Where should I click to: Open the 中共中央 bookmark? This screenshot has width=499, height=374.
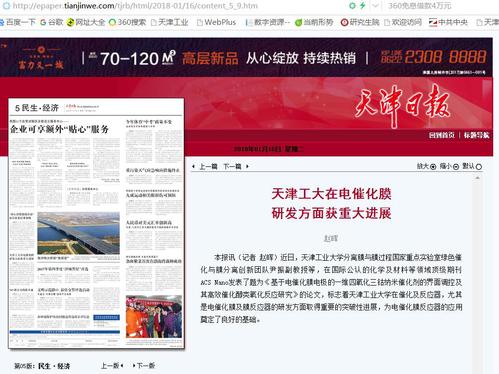point(448,22)
